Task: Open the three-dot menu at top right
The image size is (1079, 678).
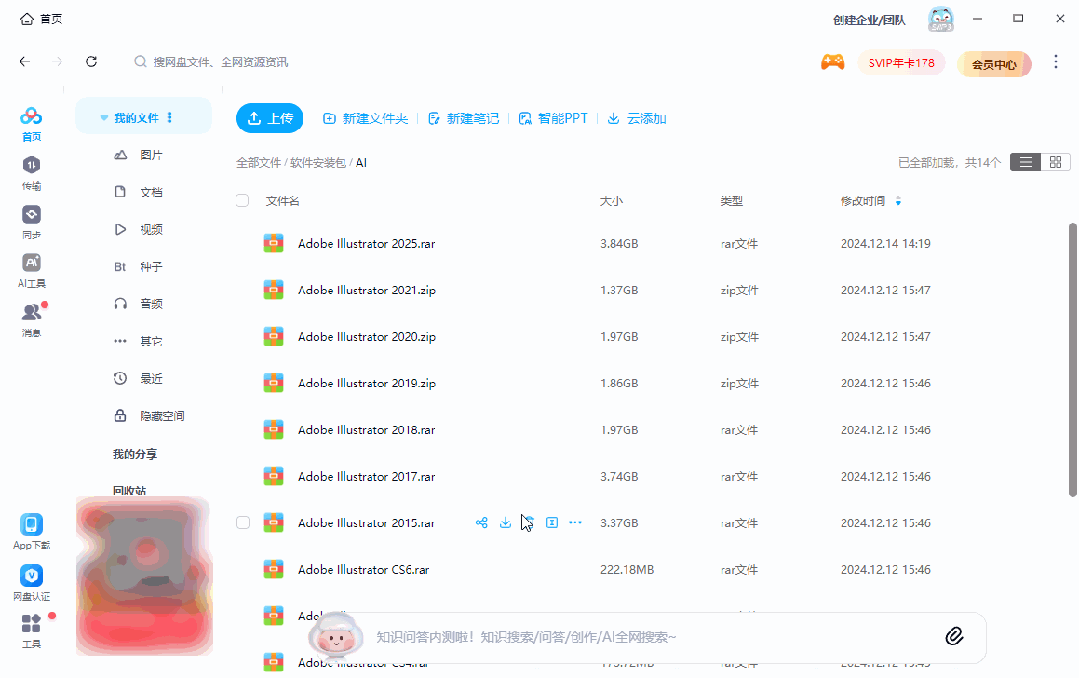Action: pyautogui.click(x=1056, y=61)
